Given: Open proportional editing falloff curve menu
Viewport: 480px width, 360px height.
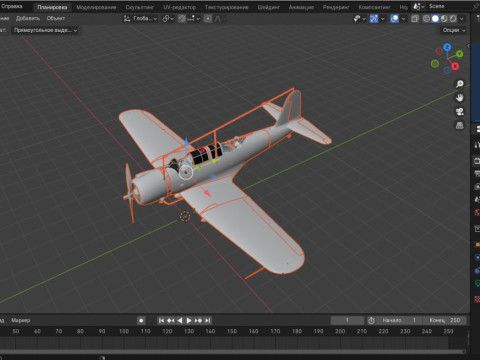Looking at the screenshot, I should 218,19.
